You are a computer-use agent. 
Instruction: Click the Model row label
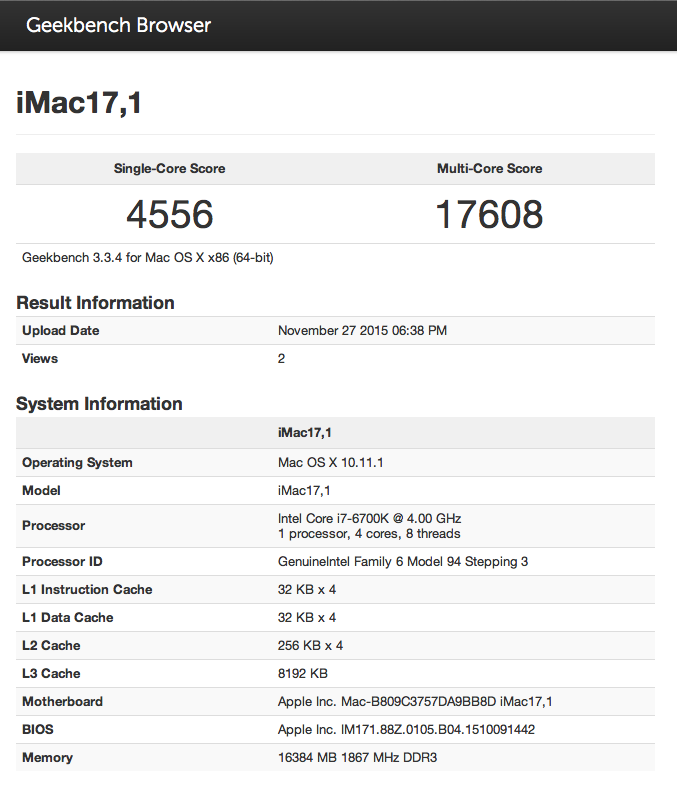coord(41,490)
